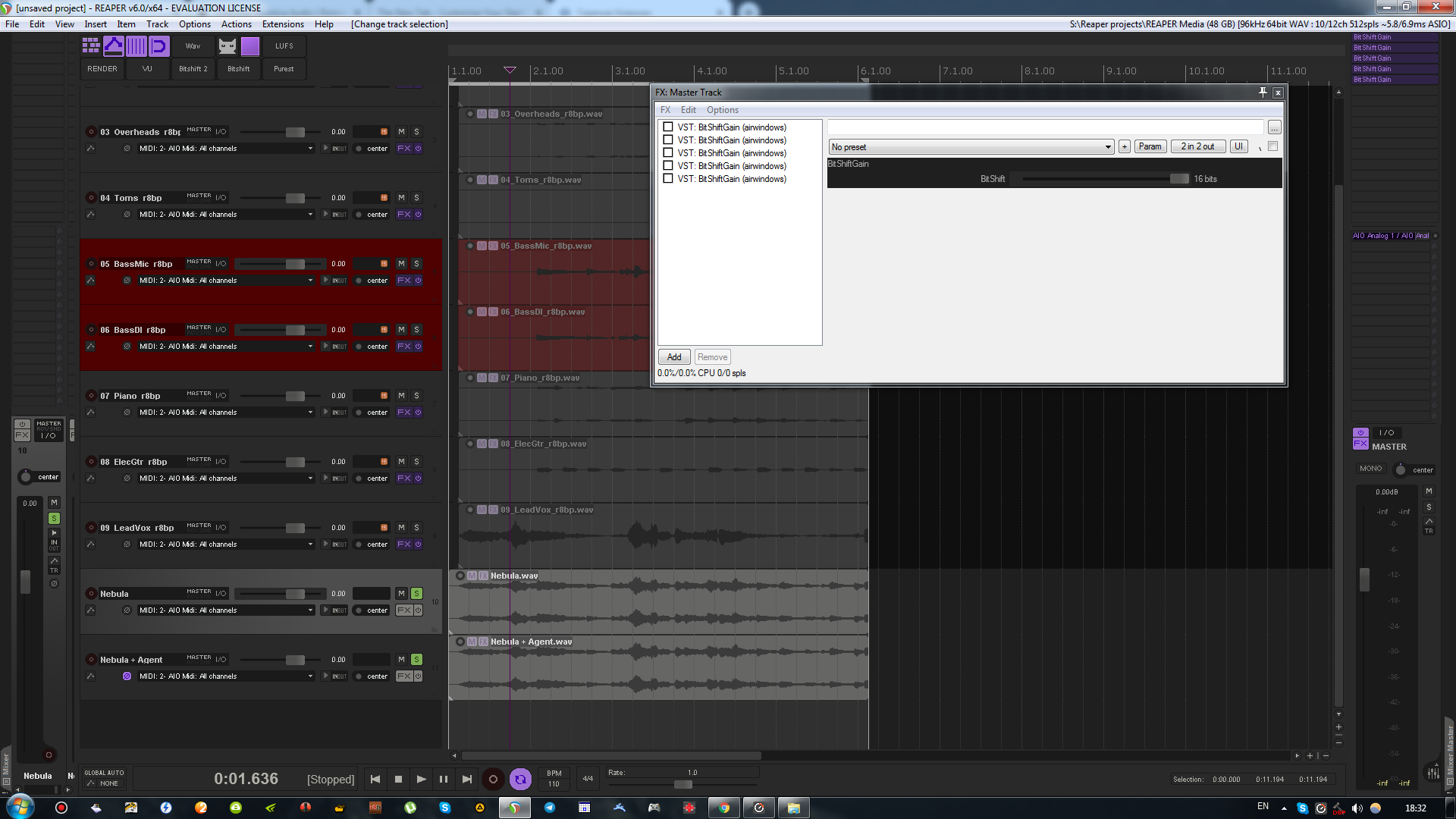This screenshot has width=1456, height=819.
Task: Solo the 04 Toms track
Action: [x=416, y=198]
